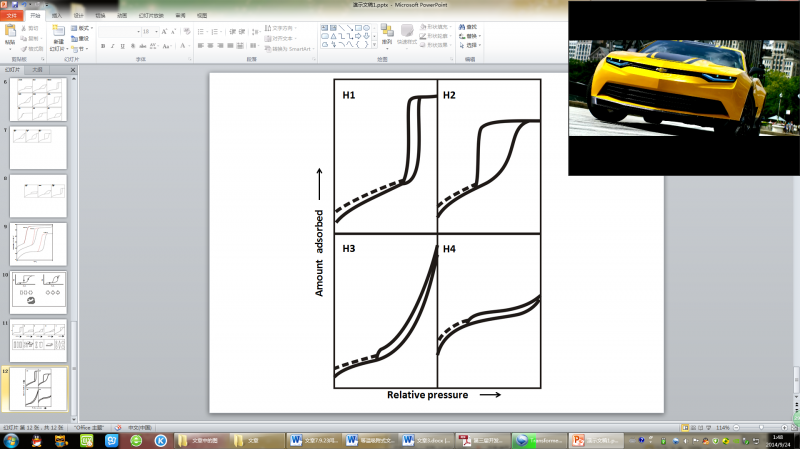
Task: Toggle italic text formatting
Action: [112, 45]
